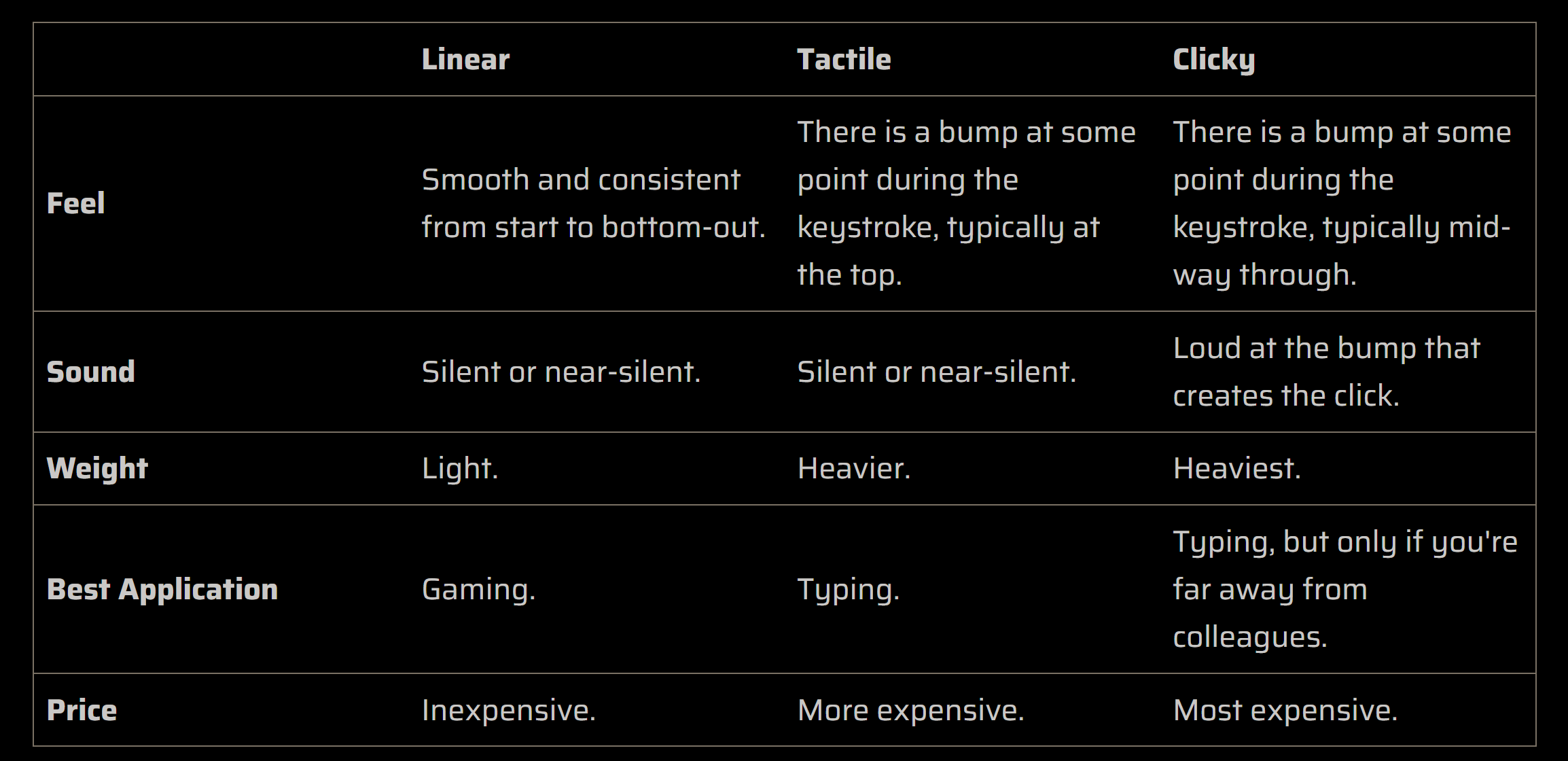Select the Sound row label

tap(91, 372)
